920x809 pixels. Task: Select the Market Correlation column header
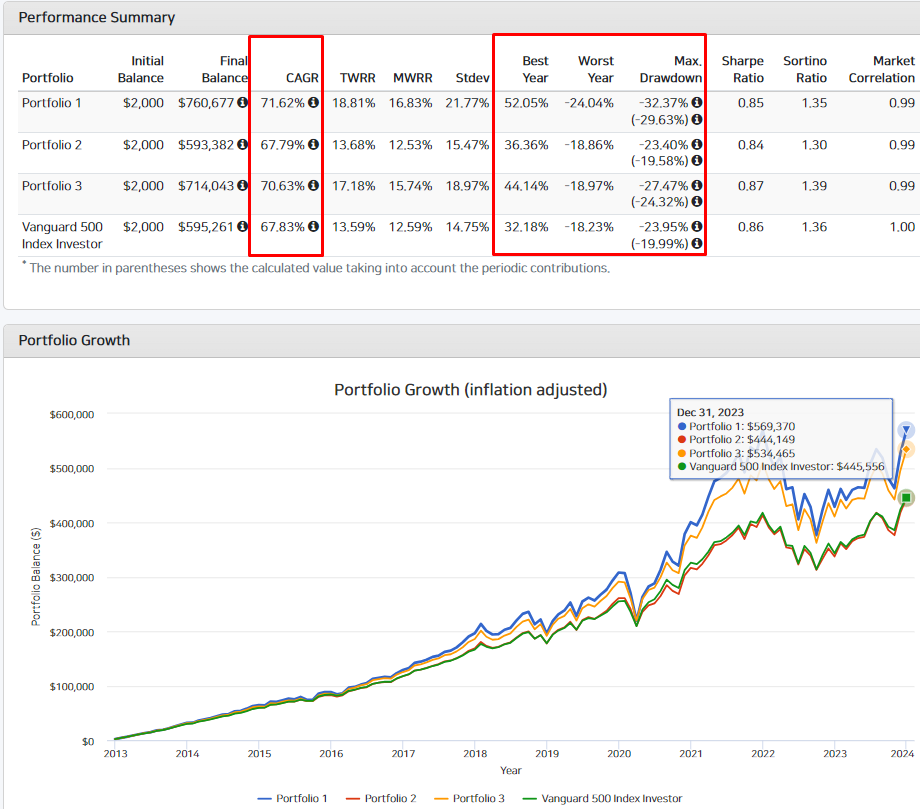(881, 69)
